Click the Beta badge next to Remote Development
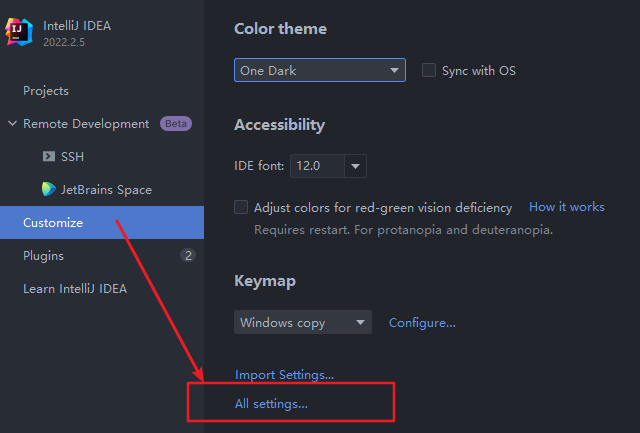Image resolution: width=640 pixels, height=433 pixels. (x=176, y=124)
